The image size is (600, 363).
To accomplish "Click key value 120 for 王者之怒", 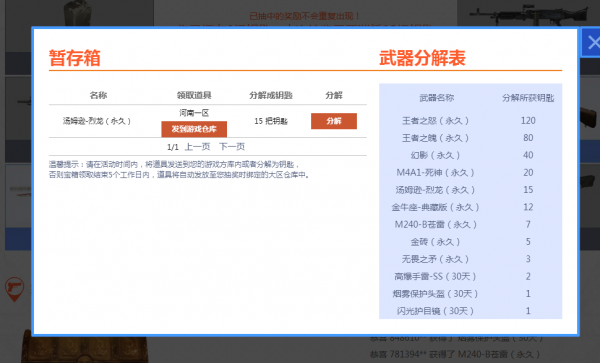I will [x=528, y=120].
